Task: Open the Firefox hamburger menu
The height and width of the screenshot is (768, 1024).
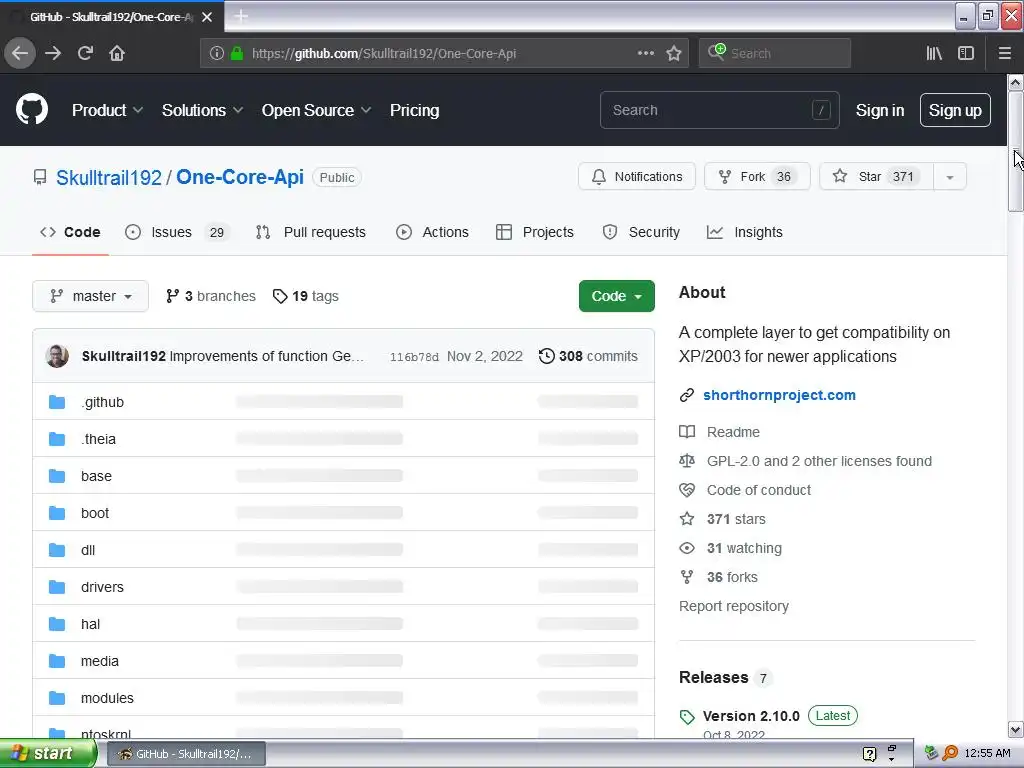Action: (x=1004, y=53)
